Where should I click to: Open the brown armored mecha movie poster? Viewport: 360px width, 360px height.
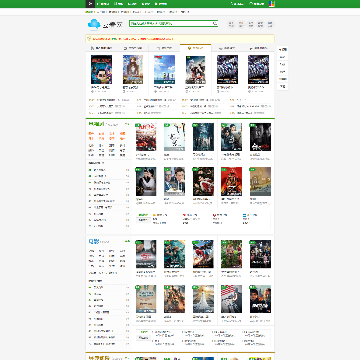coord(174,299)
